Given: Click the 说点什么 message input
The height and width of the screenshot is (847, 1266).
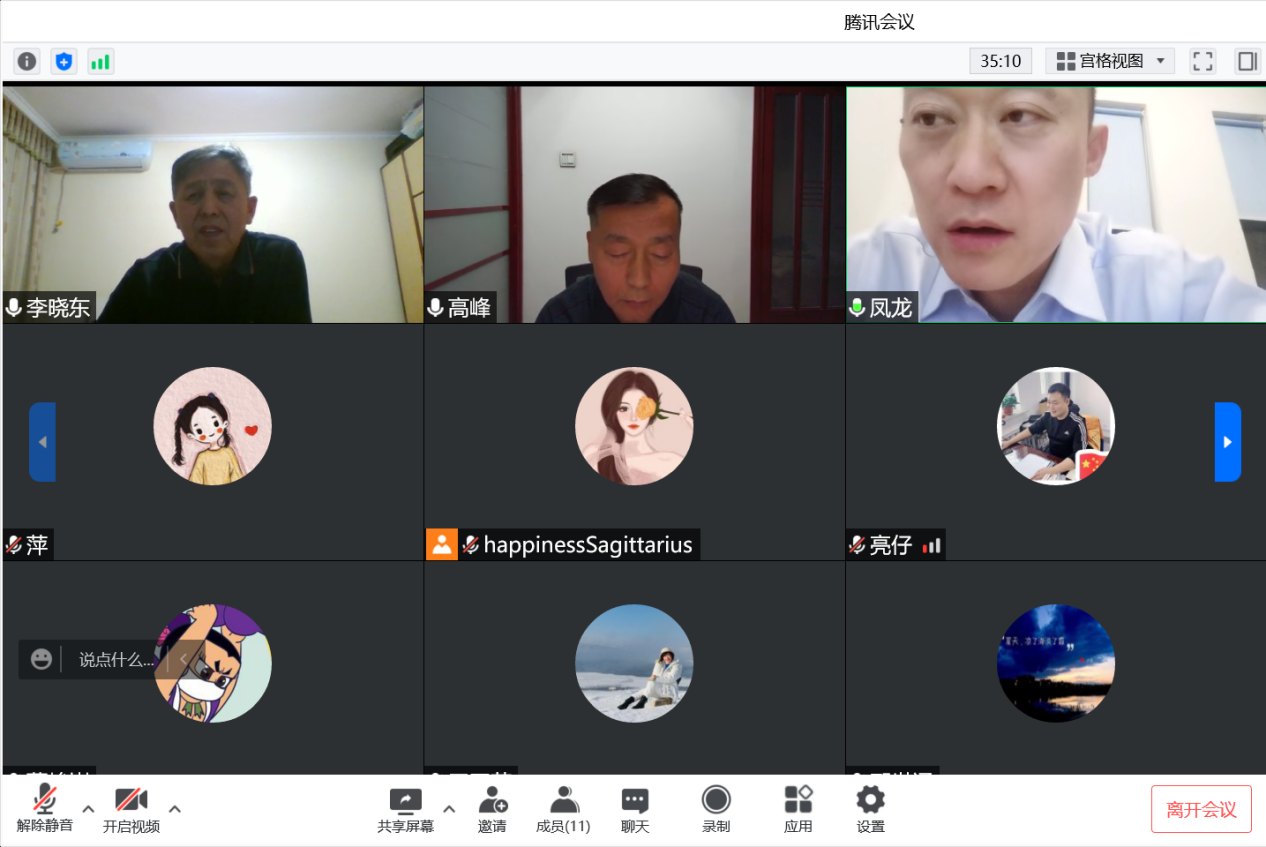Looking at the screenshot, I should 116,660.
